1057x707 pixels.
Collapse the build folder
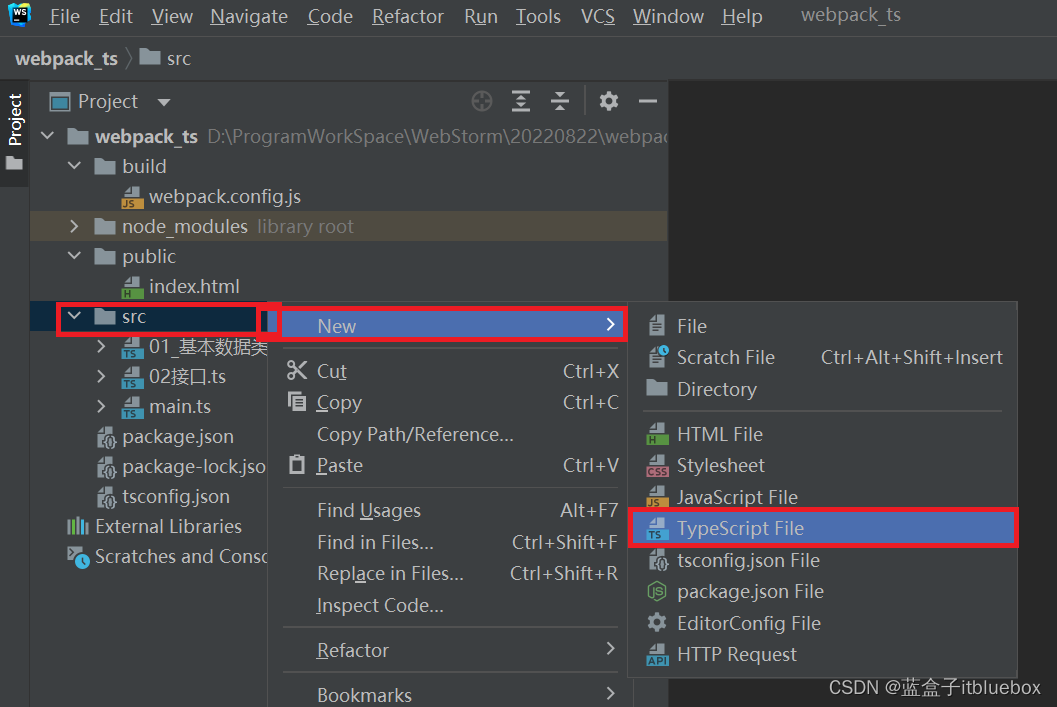(74, 166)
